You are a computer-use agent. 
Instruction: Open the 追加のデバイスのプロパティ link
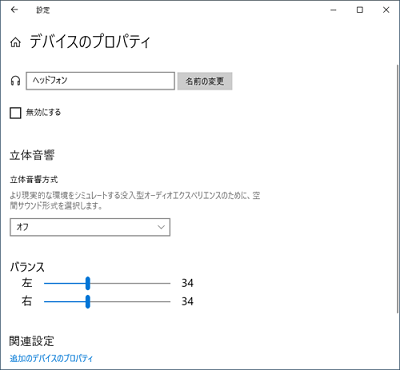(51, 358)
